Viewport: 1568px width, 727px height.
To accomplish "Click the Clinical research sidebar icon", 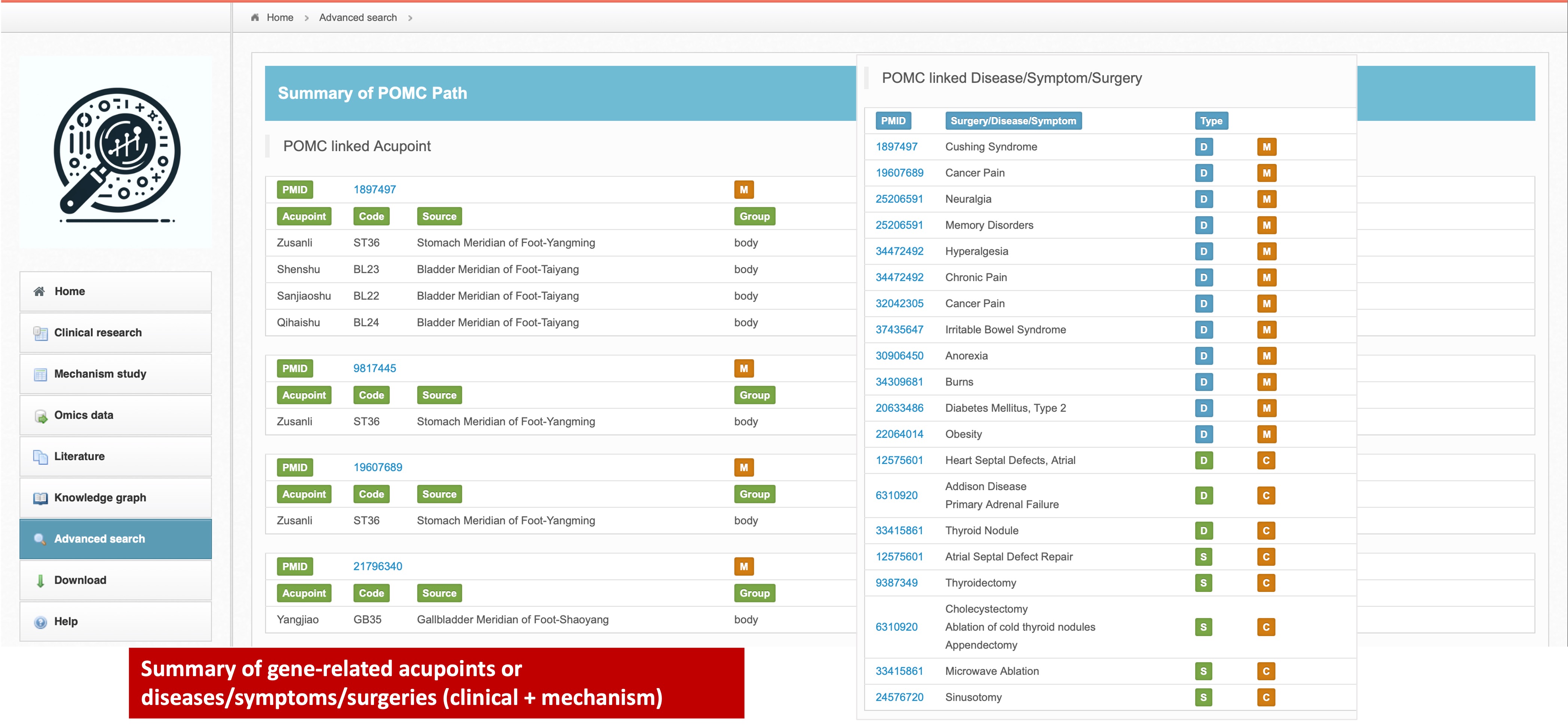I will pos(40,333).
